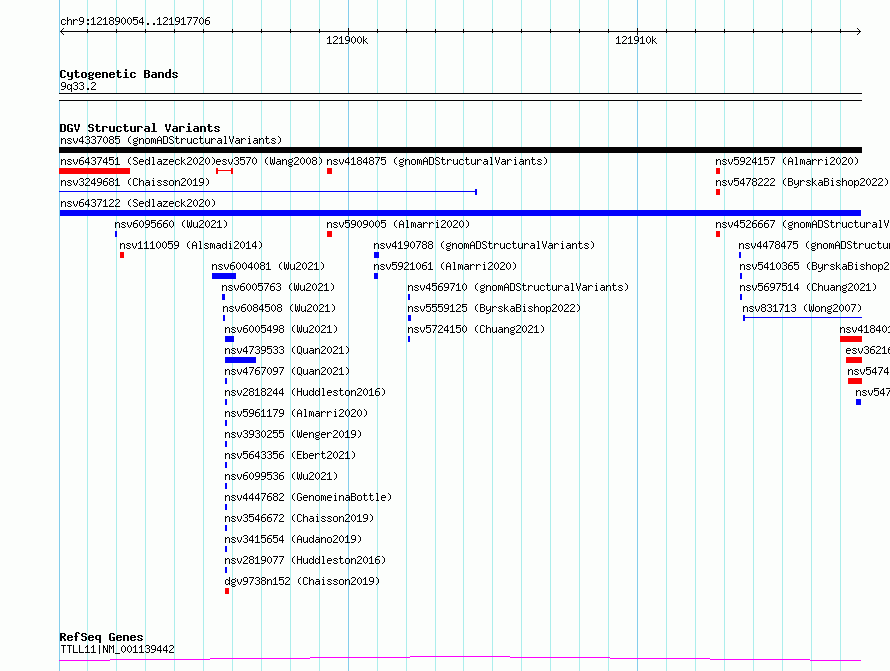Open nsv3930255 (Wenger2019) variant
Screen dimensions: 890x671
[x=293, y=434]
